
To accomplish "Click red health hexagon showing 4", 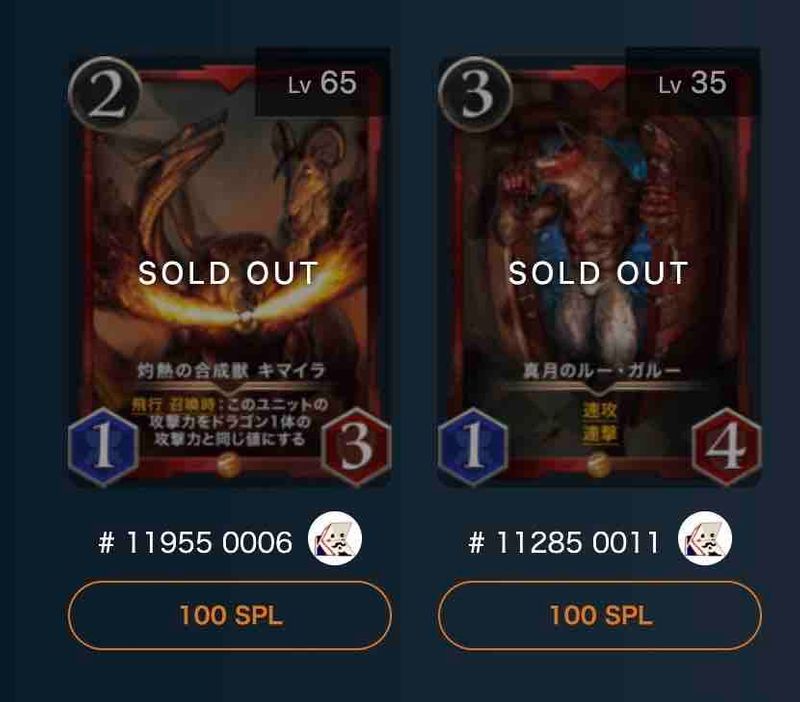I will click(727, 446).
